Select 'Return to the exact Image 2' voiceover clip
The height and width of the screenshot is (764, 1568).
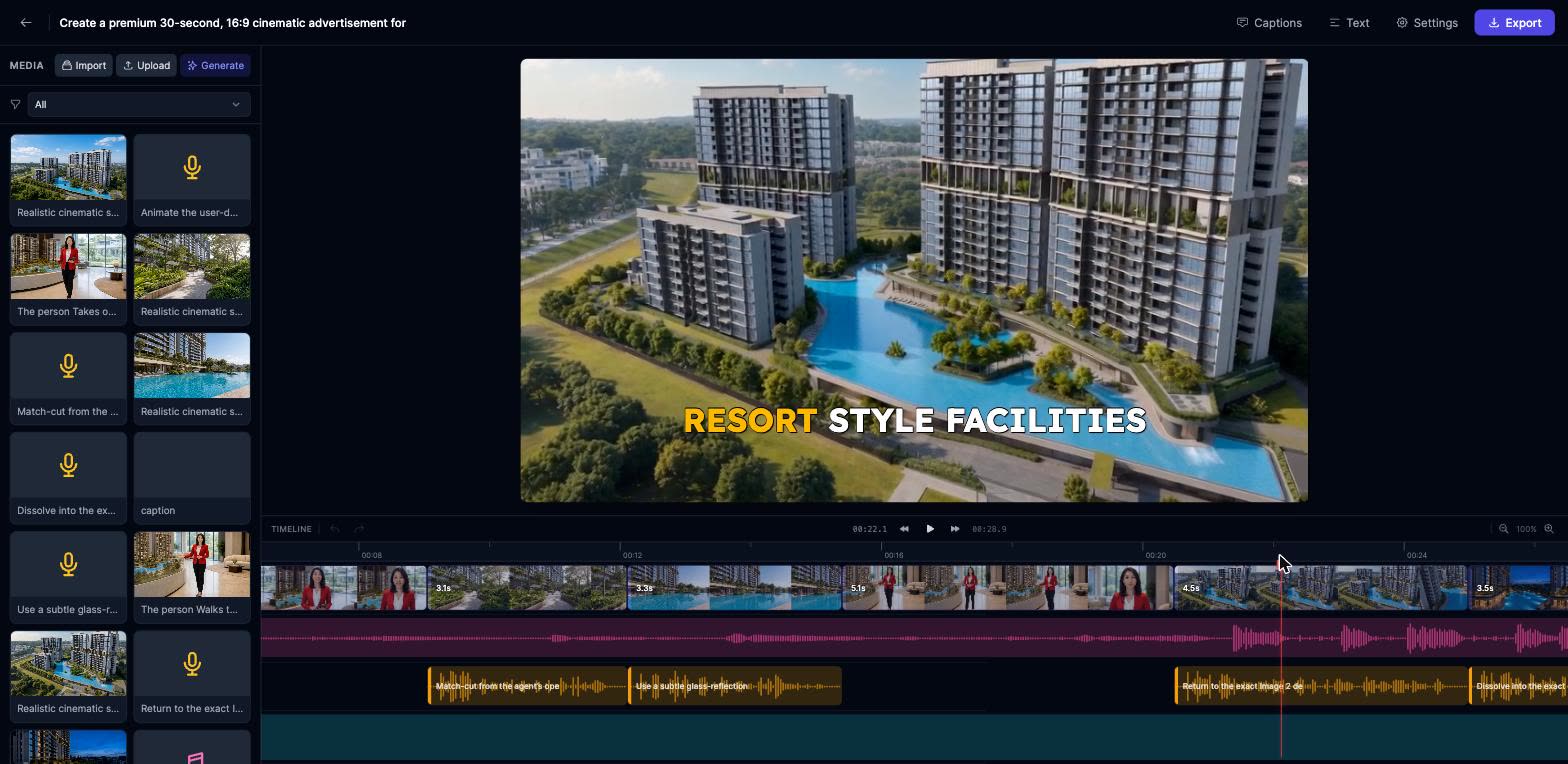tap(1321, 686)
